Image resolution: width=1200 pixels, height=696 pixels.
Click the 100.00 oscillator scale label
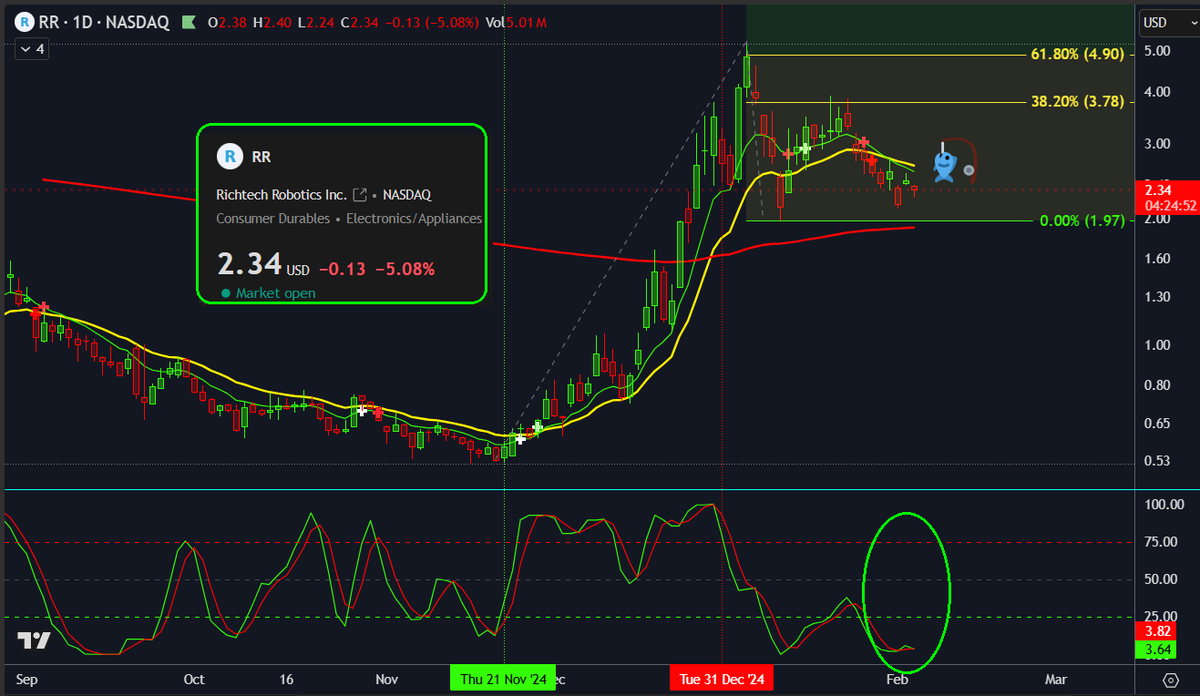1164,505
